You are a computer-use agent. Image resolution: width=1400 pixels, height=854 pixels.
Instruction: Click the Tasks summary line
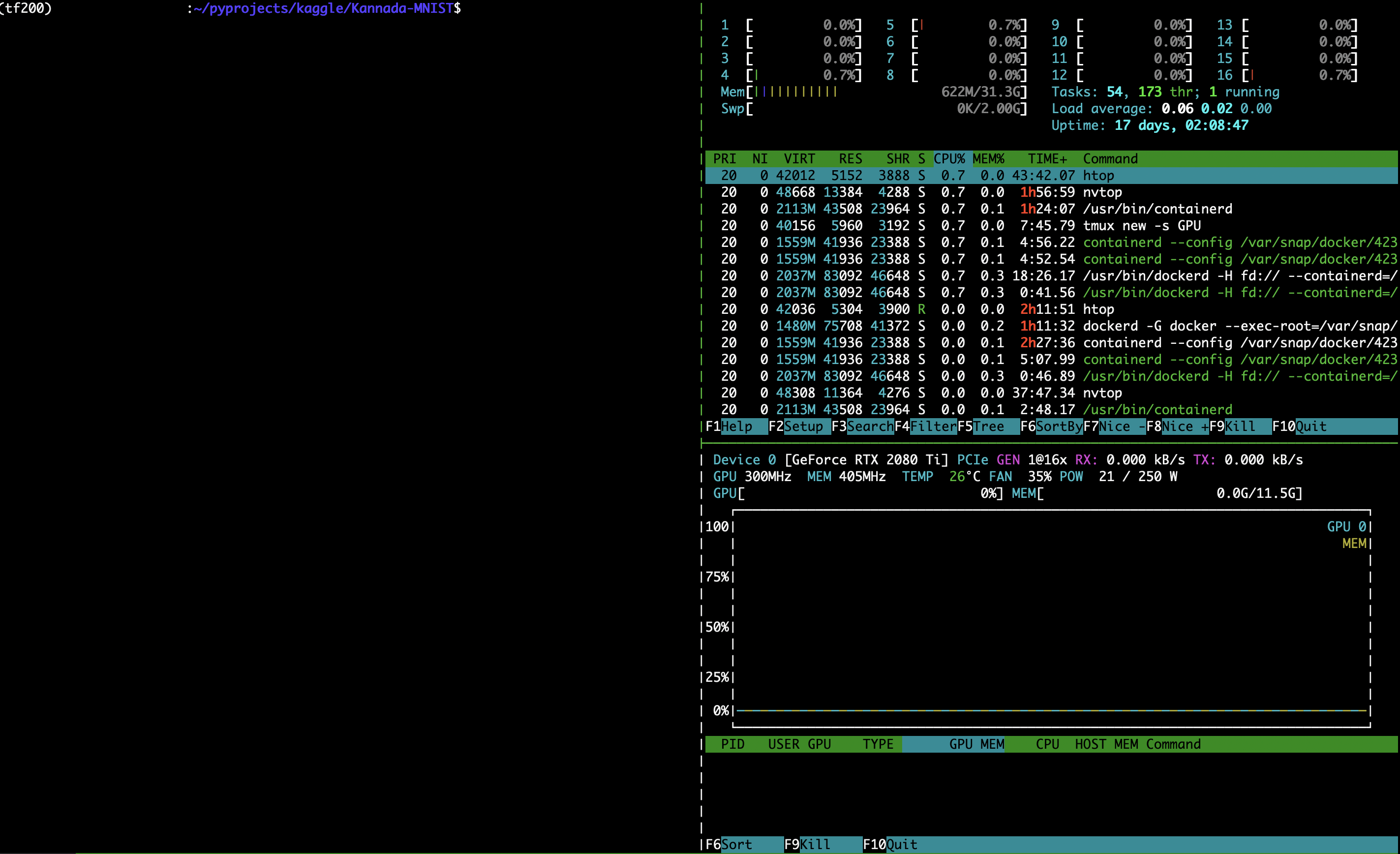click(1165, 92)
